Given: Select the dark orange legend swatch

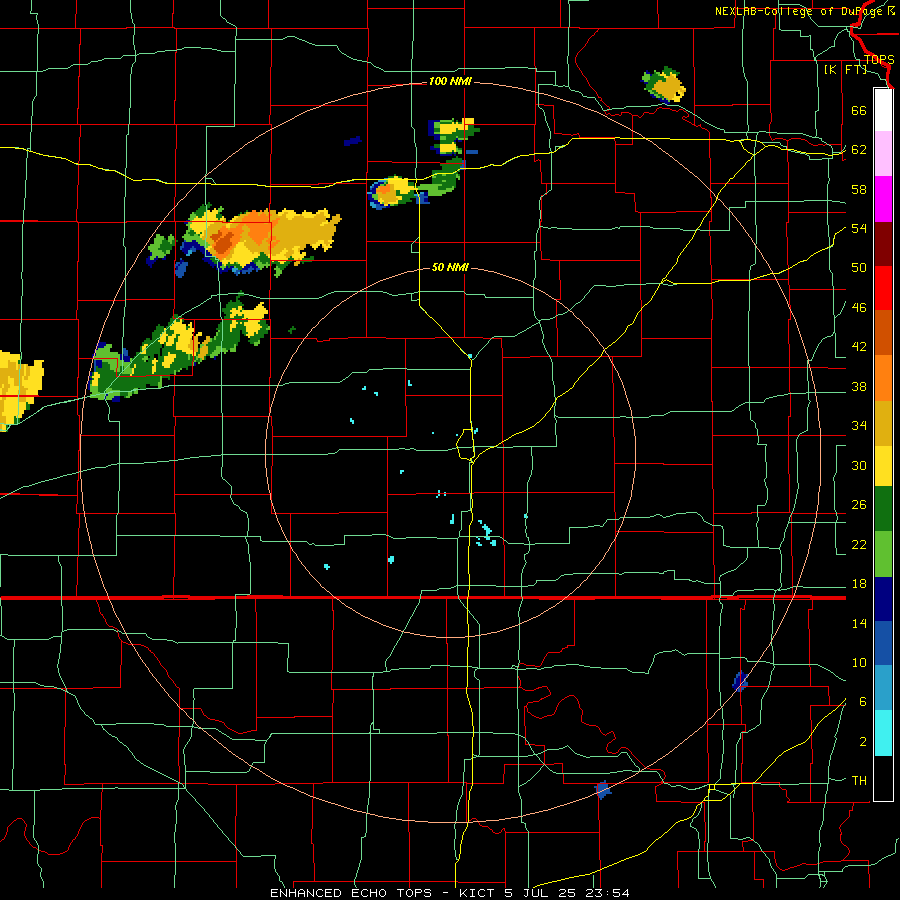Looking at the screenshot, I should coord(883,332).
